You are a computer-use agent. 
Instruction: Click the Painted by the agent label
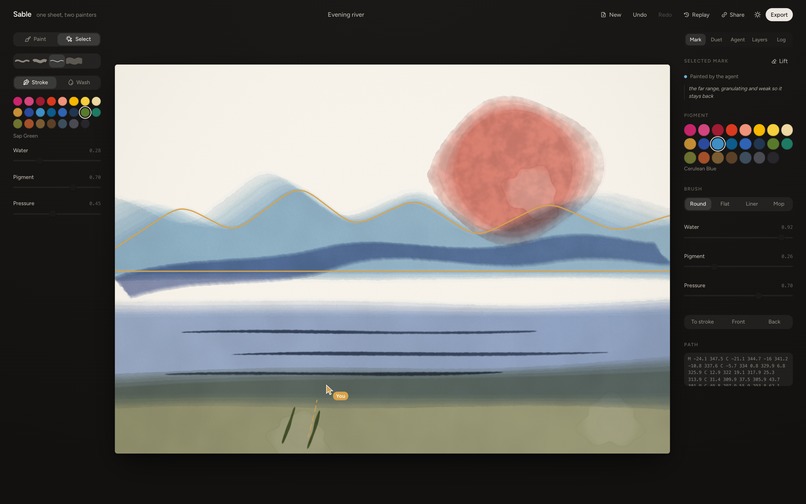713,77
